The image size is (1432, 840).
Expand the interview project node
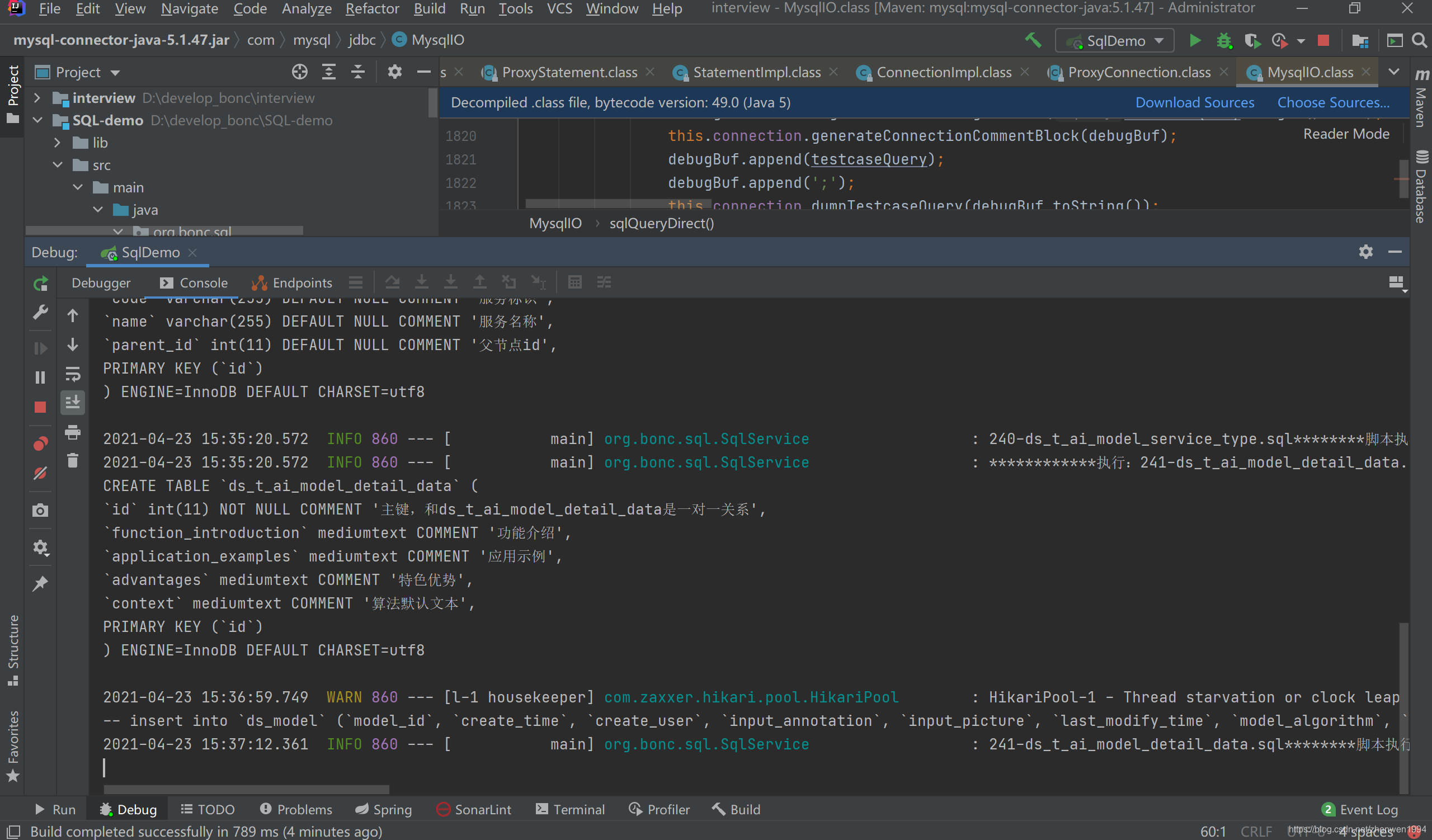point(37,98)
